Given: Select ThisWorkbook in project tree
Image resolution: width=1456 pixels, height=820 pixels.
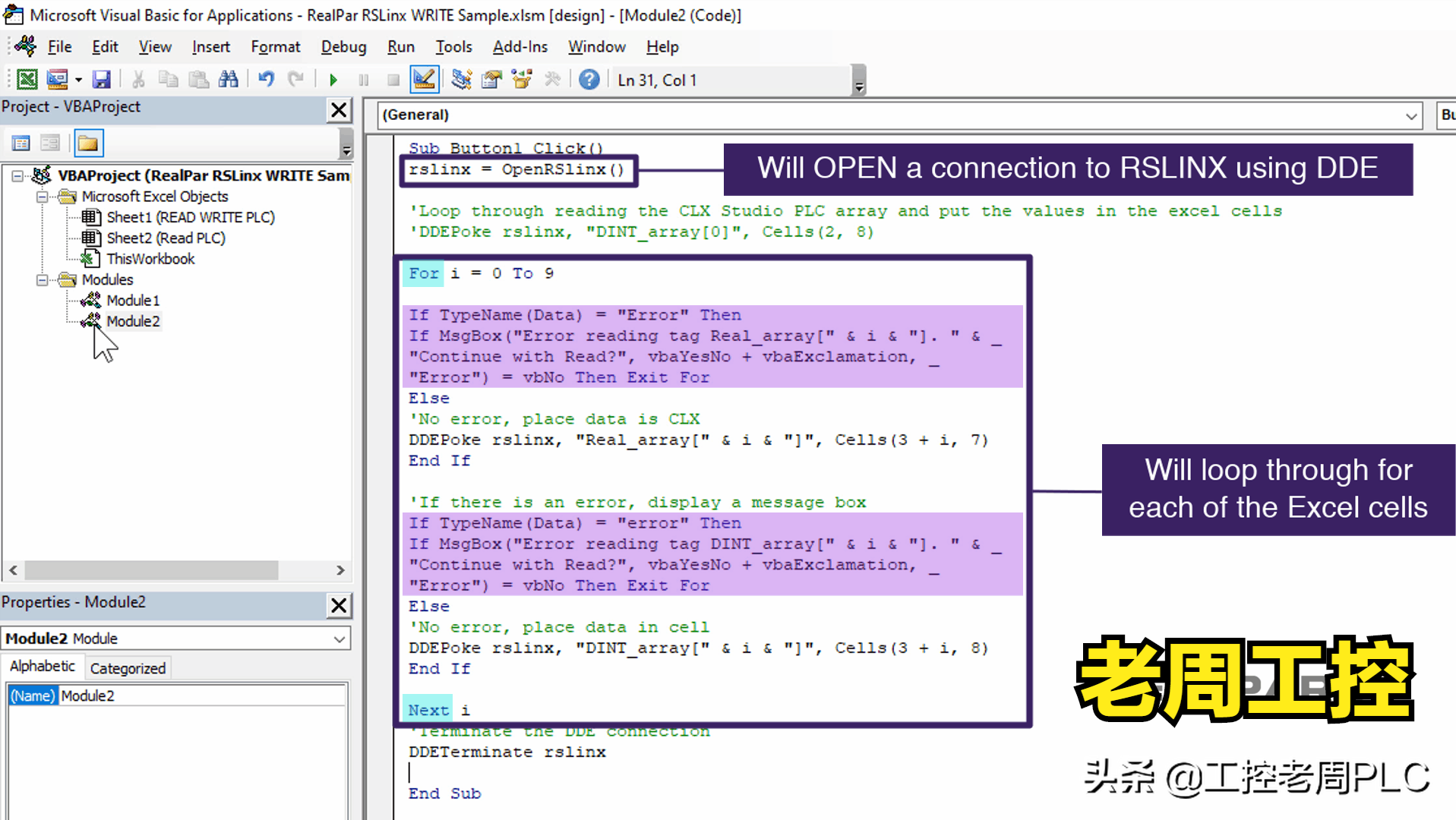Looking at the screenshot, I should pos(150,259).
